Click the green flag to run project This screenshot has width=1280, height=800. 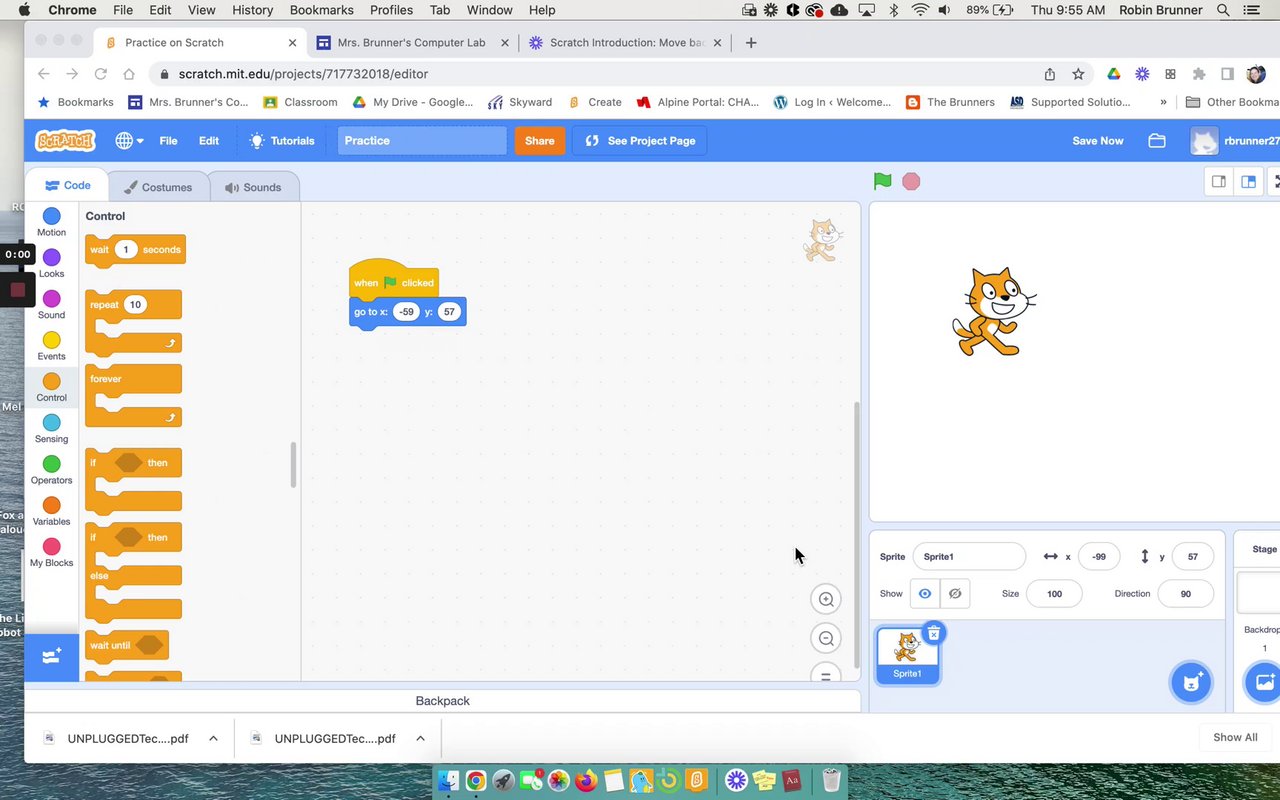click(x=882, y=181)
